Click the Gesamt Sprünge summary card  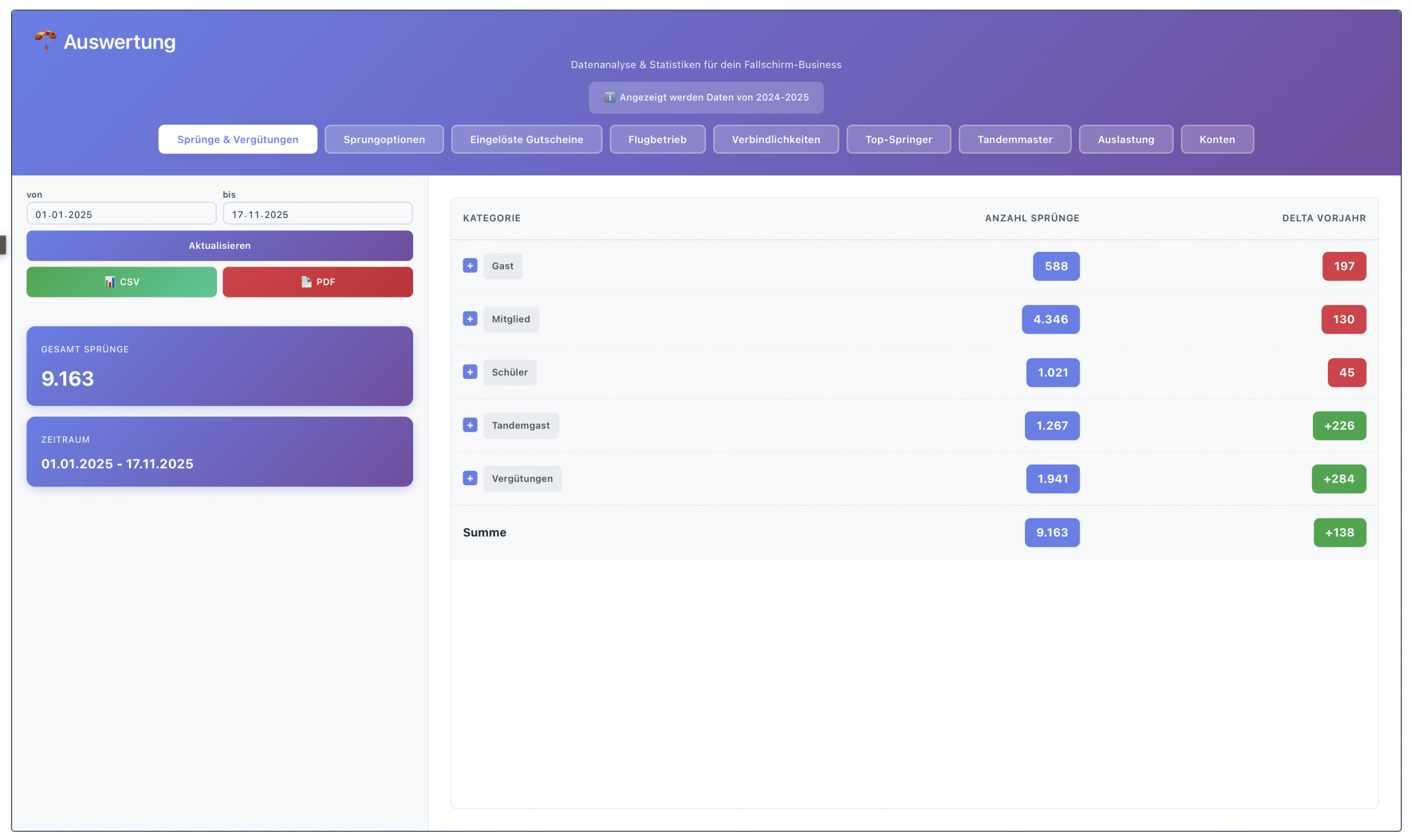click(220, 366)
